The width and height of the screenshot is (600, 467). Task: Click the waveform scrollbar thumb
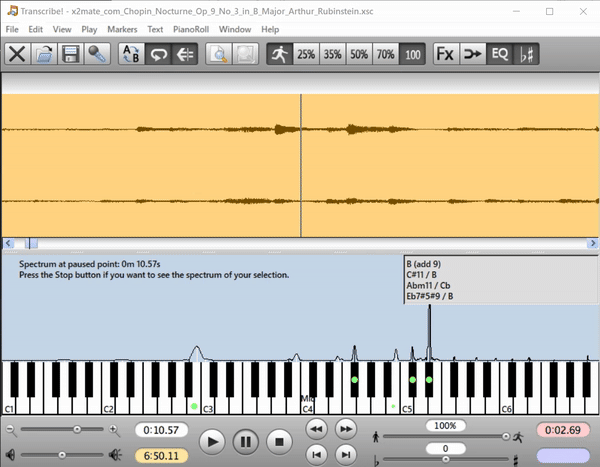point(31,243)
